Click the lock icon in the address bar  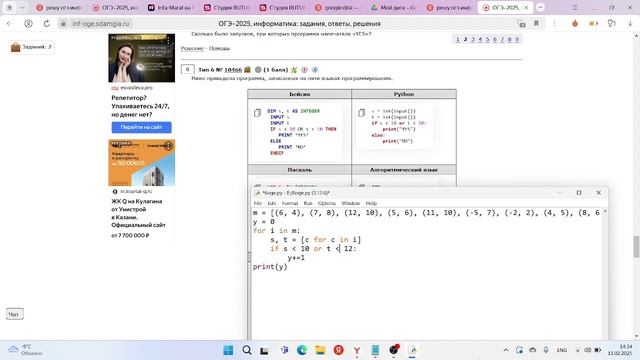point(63,24)
